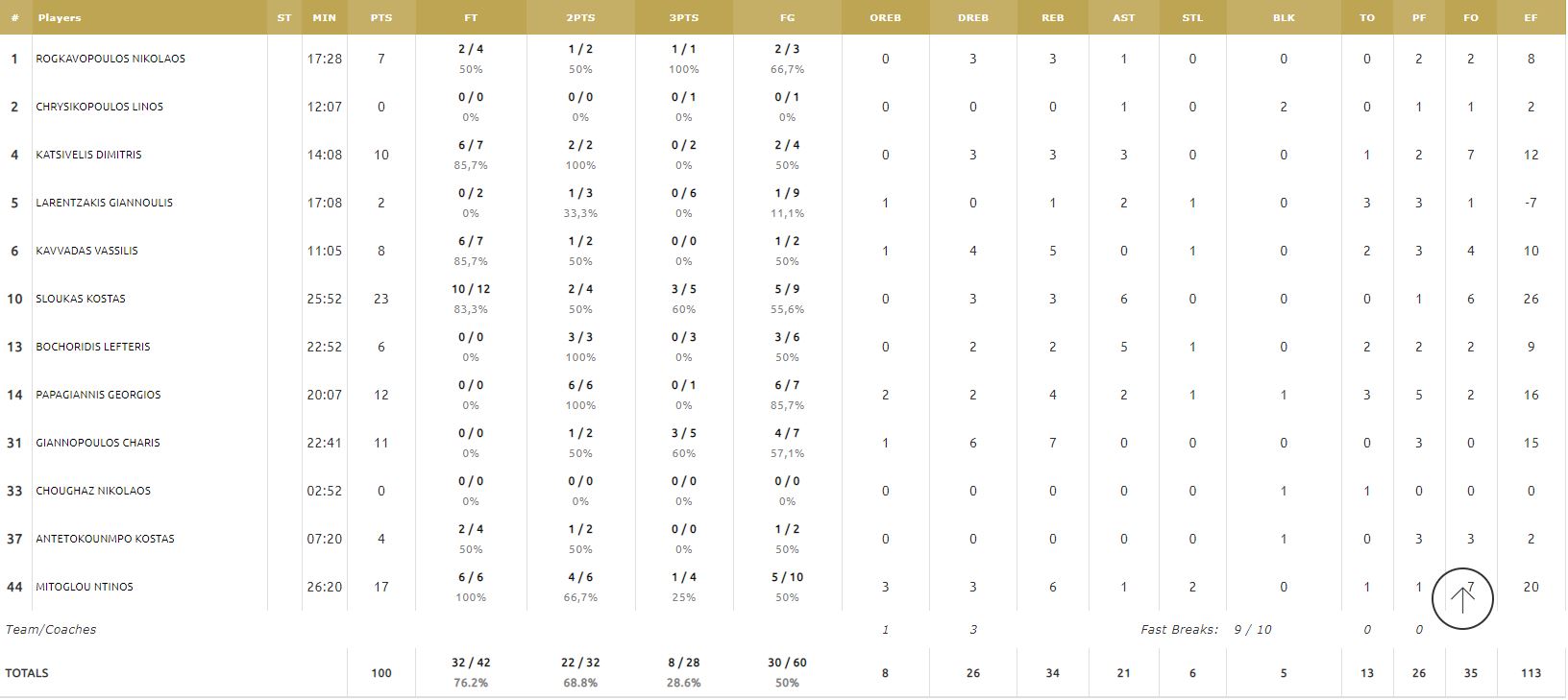
Task: Click Rogkavopoulos Nikolaos player name
Action: pyautogui.click(x=110, y=59)
